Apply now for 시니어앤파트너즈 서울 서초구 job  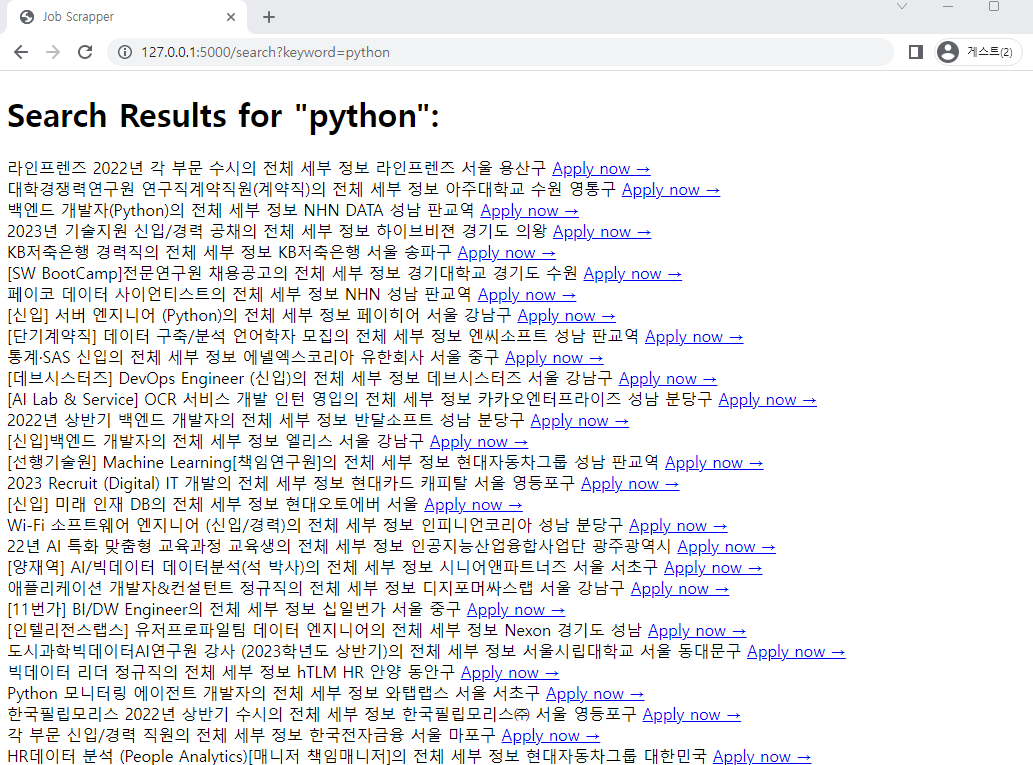(713, 568)
